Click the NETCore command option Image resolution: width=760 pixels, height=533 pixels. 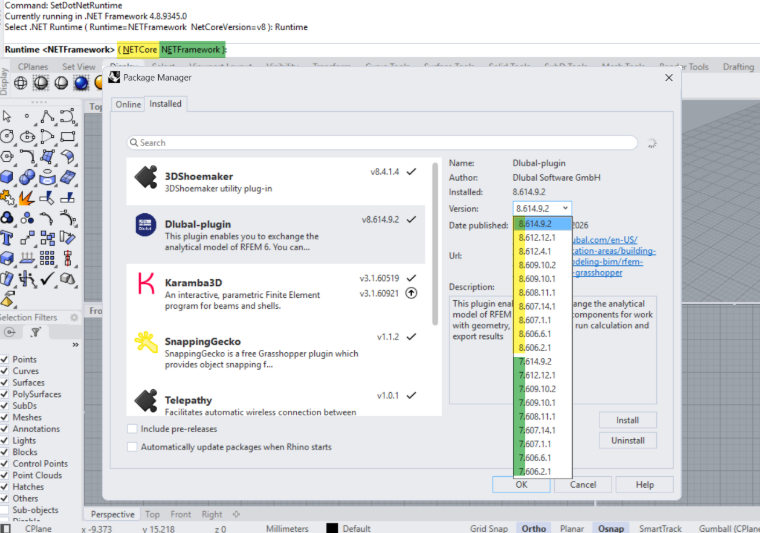pyautogui.click(x=140, y=49)
